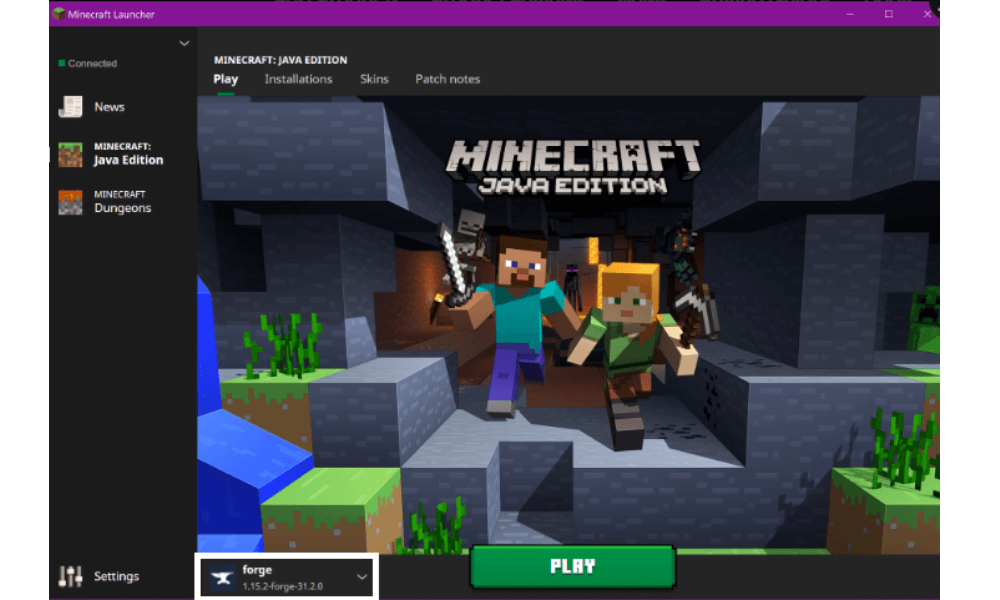The width and height of the screenshot is (1000, 600).
Task: Switch to the Installations tab
Action: 298,79
